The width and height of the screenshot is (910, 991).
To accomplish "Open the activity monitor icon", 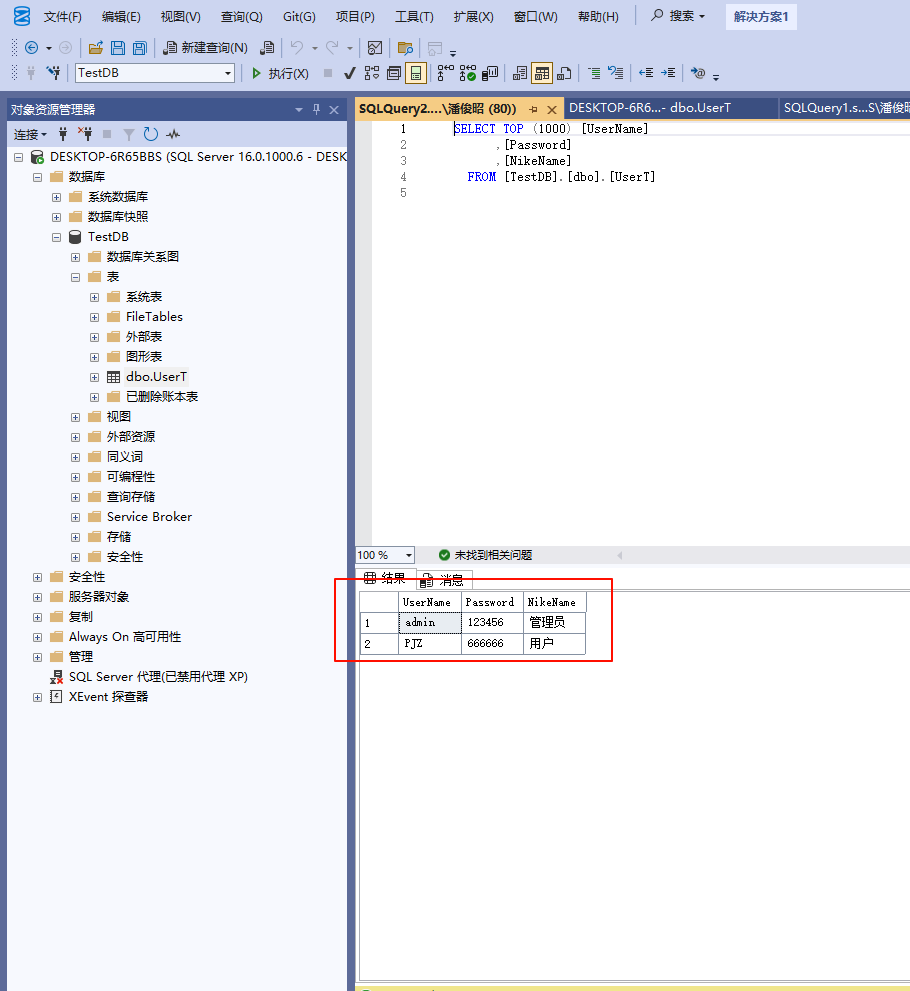I will click(375, 47).
